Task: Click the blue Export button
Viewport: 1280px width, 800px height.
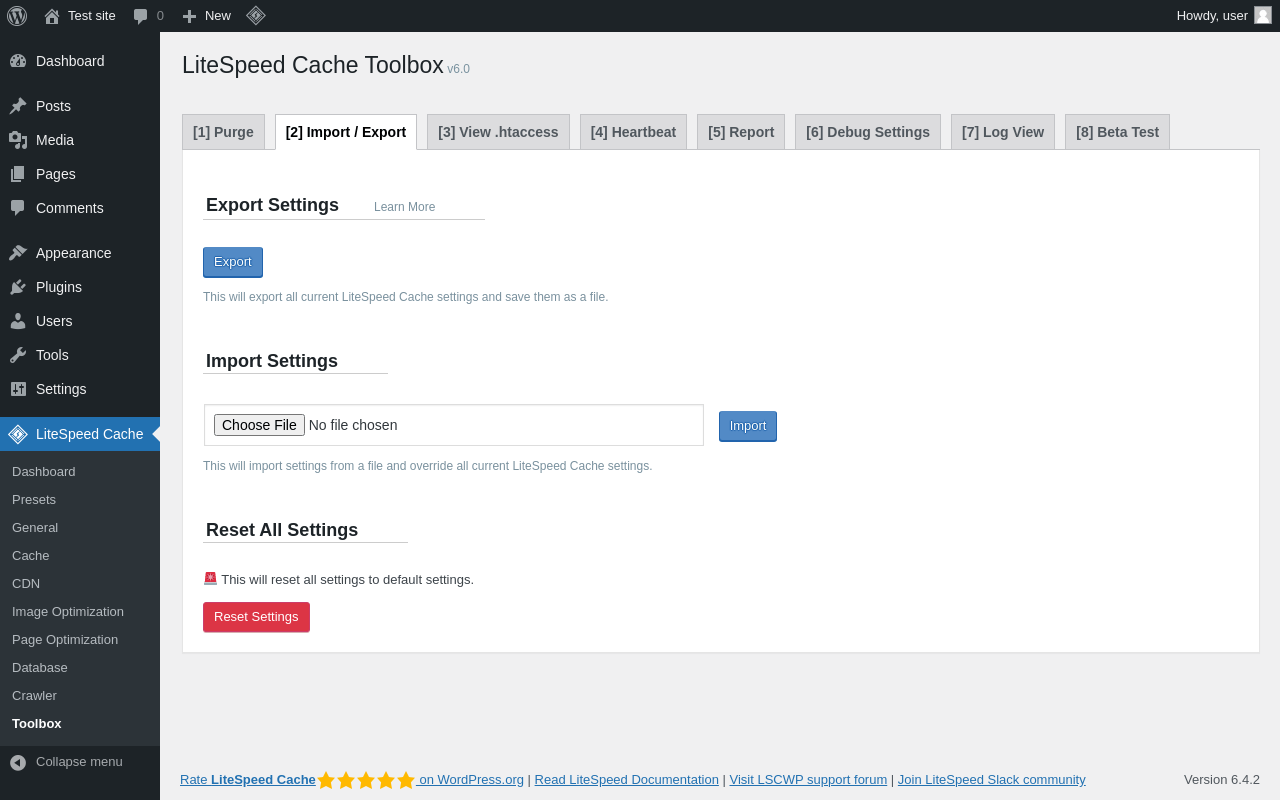Action: pyautogui.click(x=233, y=262)
